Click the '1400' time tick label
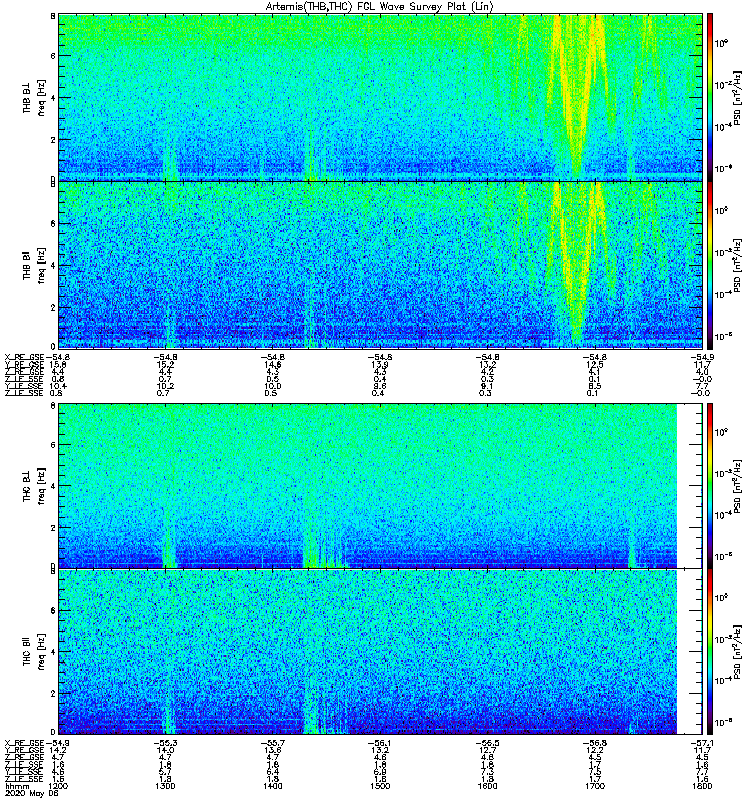750x800 pixels. [272, 786]
